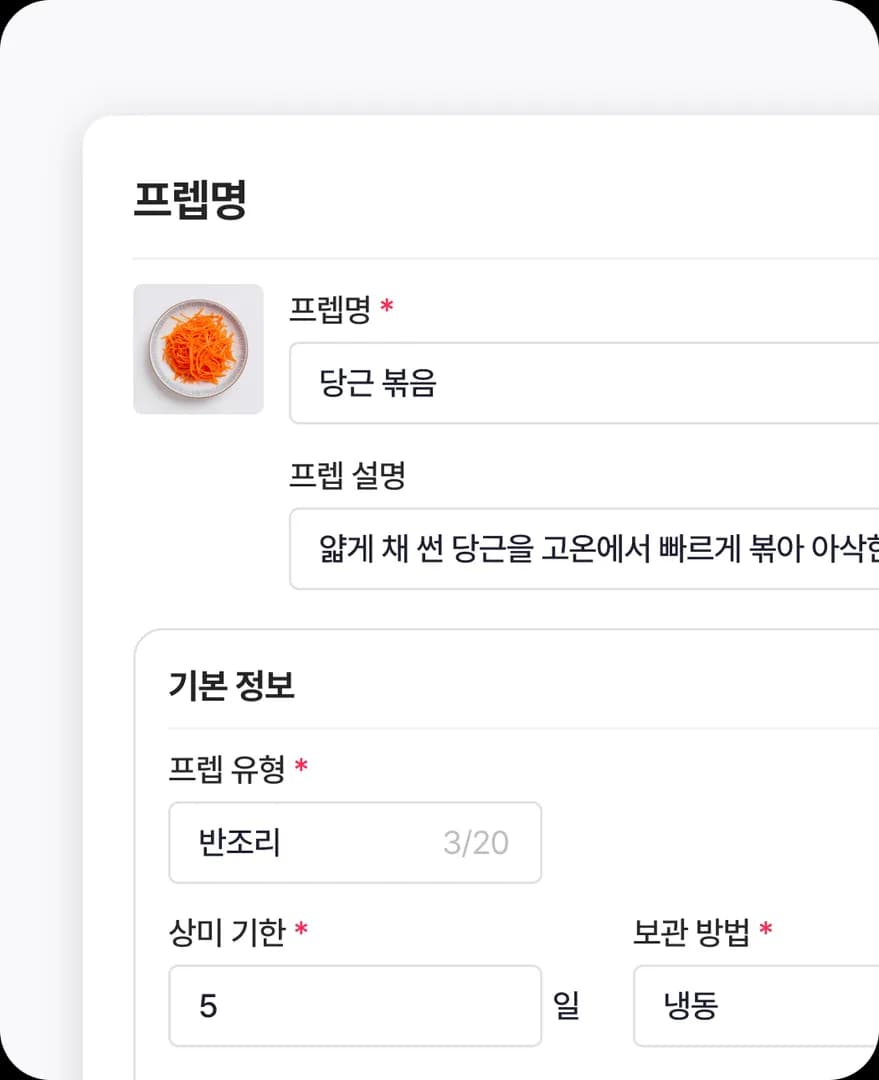
Task: Click the 기본 정보 section heading
Action: 232,686
